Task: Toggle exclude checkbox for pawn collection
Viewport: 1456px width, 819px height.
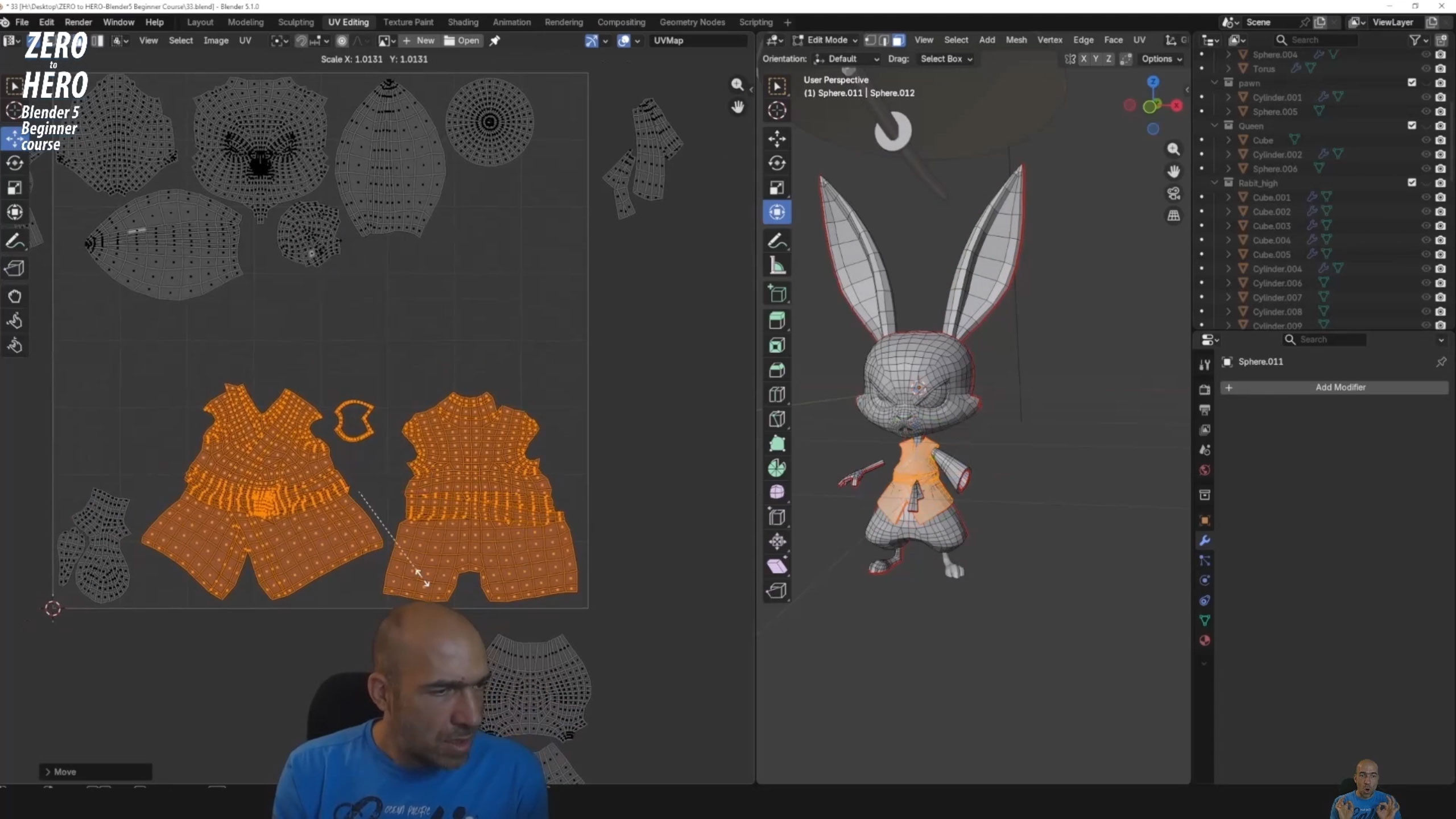Action: [1412, 82]
